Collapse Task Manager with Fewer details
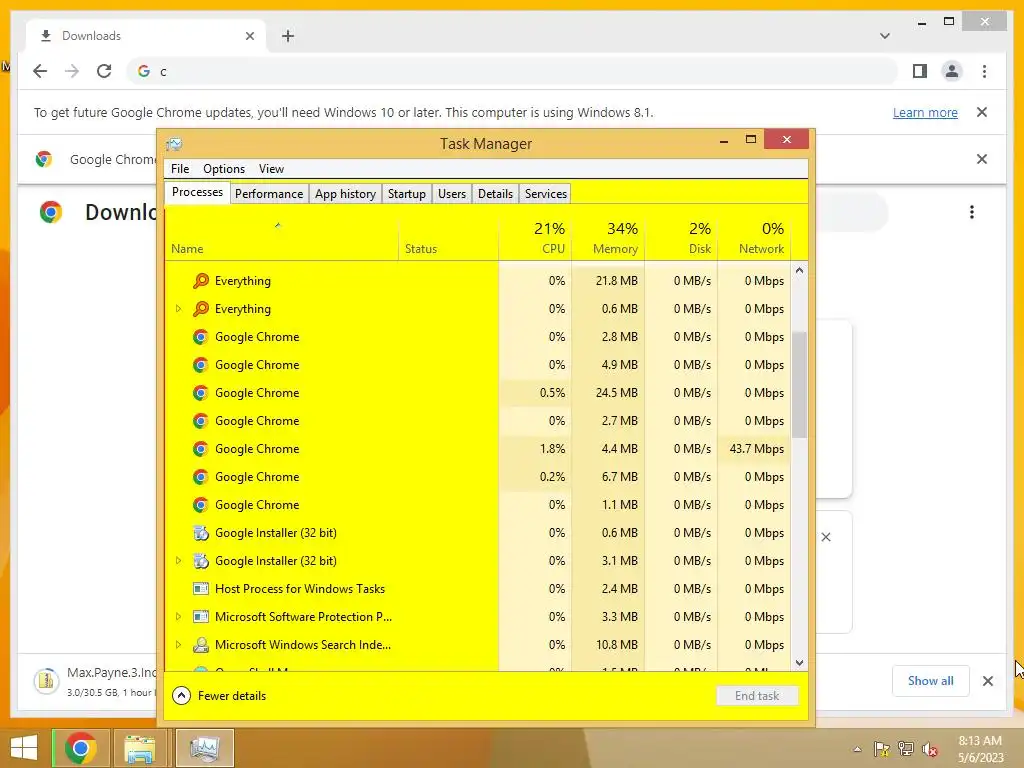The width and height of the screenshot is (1024, 768). coord(219,696)
